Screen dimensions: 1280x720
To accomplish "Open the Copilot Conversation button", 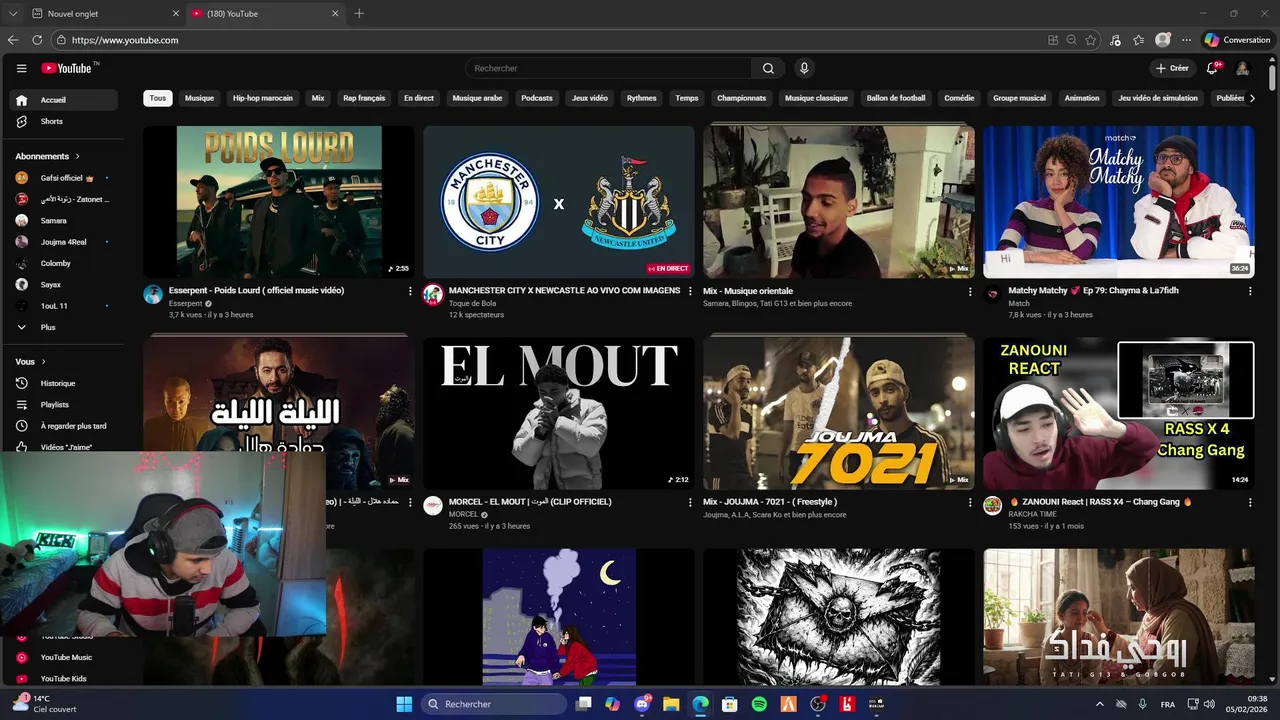I will 1237,40.
